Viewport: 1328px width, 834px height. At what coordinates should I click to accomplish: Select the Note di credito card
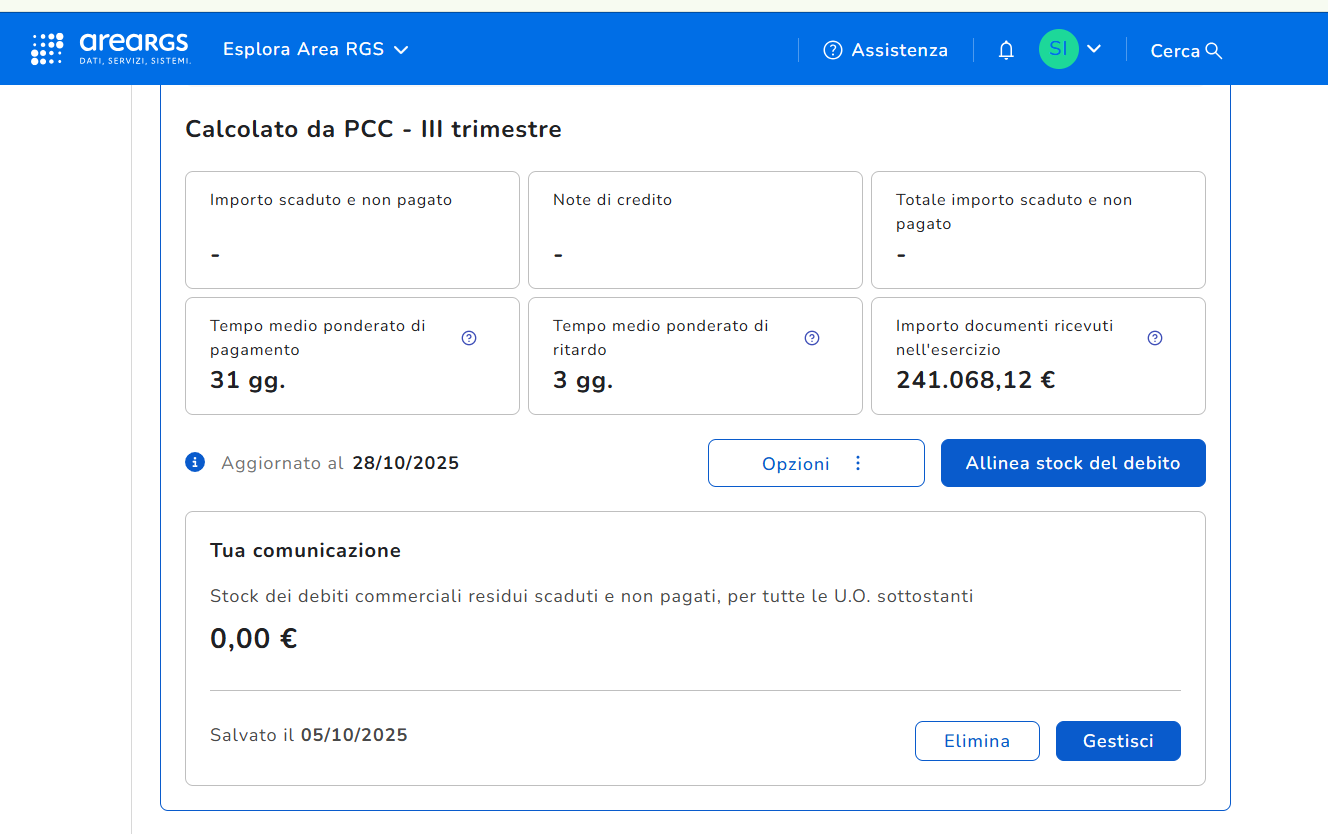tap(695, 230)
